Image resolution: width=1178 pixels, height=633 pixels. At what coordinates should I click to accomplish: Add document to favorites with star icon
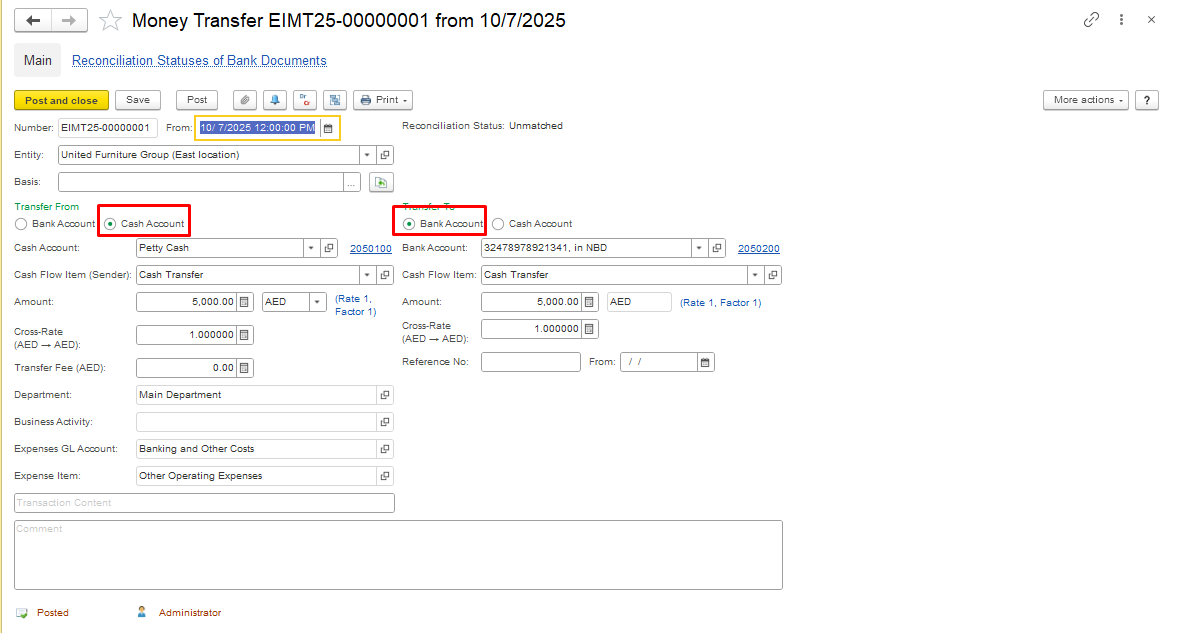(111, 20)
